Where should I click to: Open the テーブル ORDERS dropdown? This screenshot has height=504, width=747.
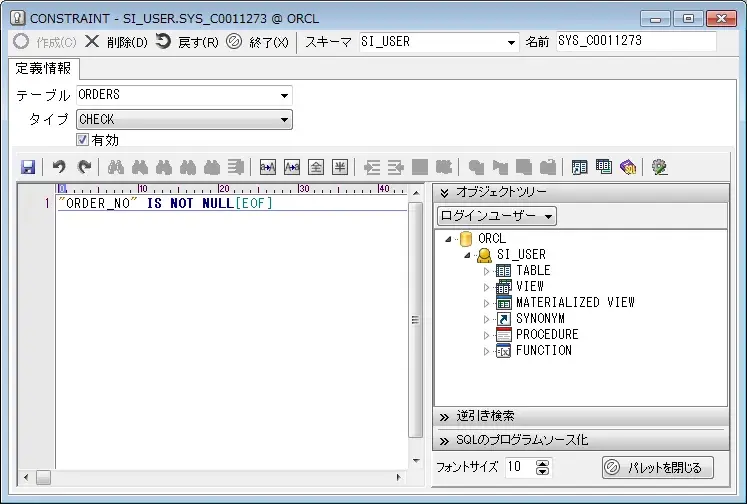point(284,95)
